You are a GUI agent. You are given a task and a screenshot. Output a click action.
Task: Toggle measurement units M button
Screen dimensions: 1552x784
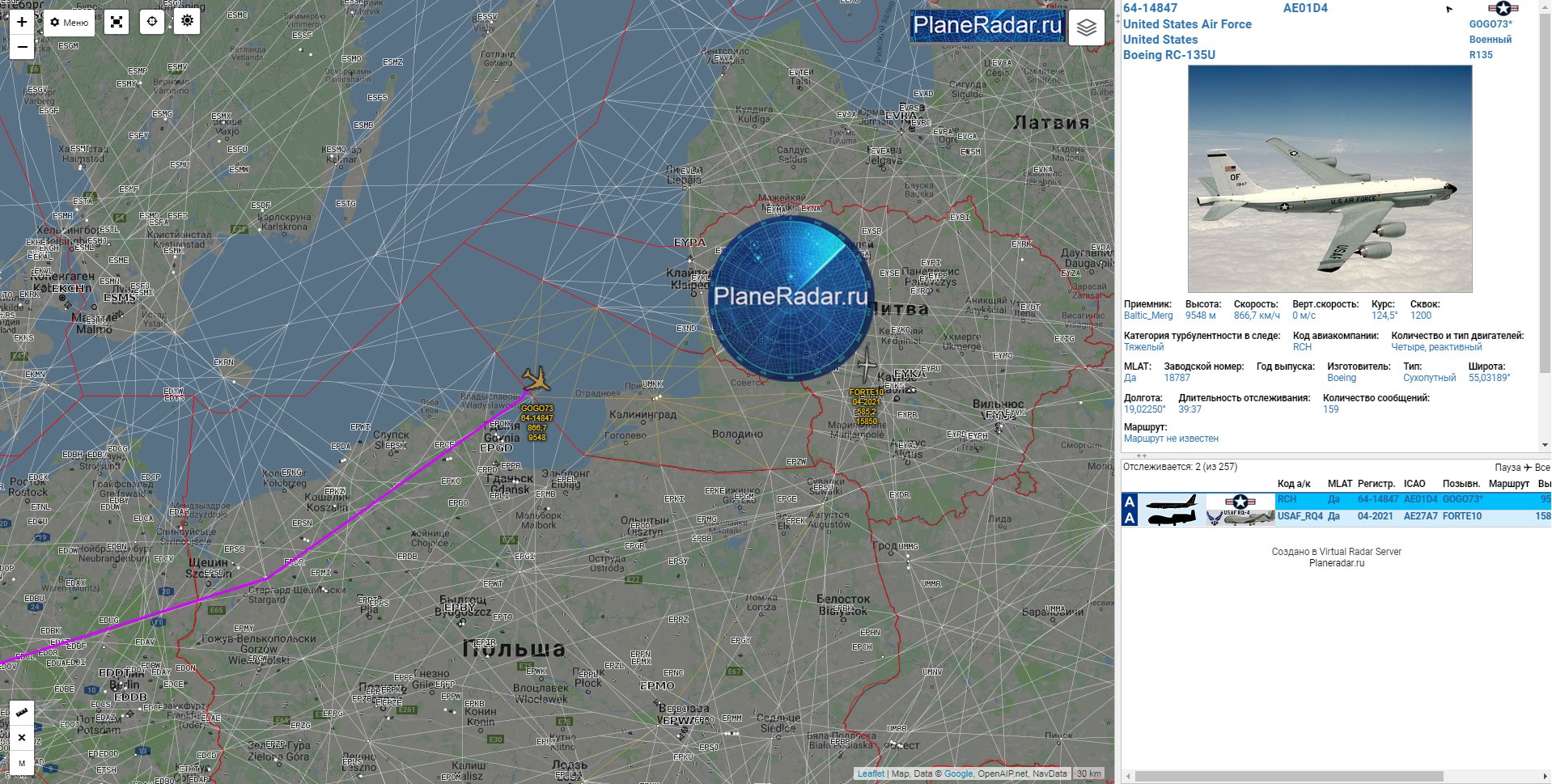[x=22, y=762]
